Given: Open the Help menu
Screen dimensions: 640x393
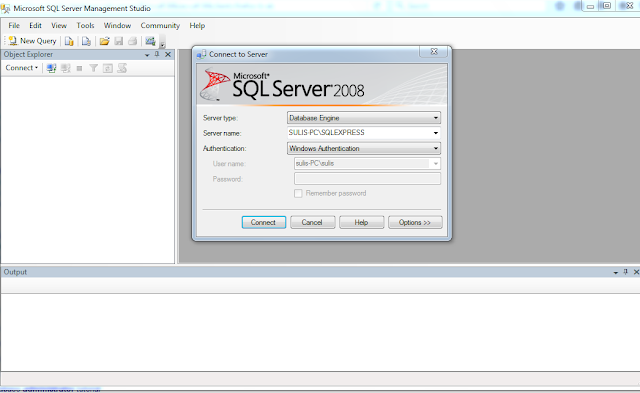Looking at the screenshot, I should click(x=197, y=25).
